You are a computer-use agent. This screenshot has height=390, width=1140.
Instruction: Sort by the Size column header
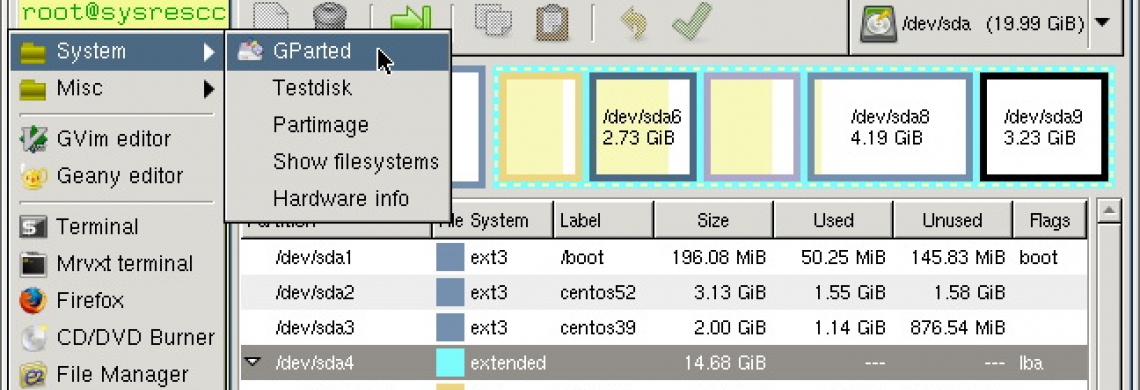(x=713, y=220)
